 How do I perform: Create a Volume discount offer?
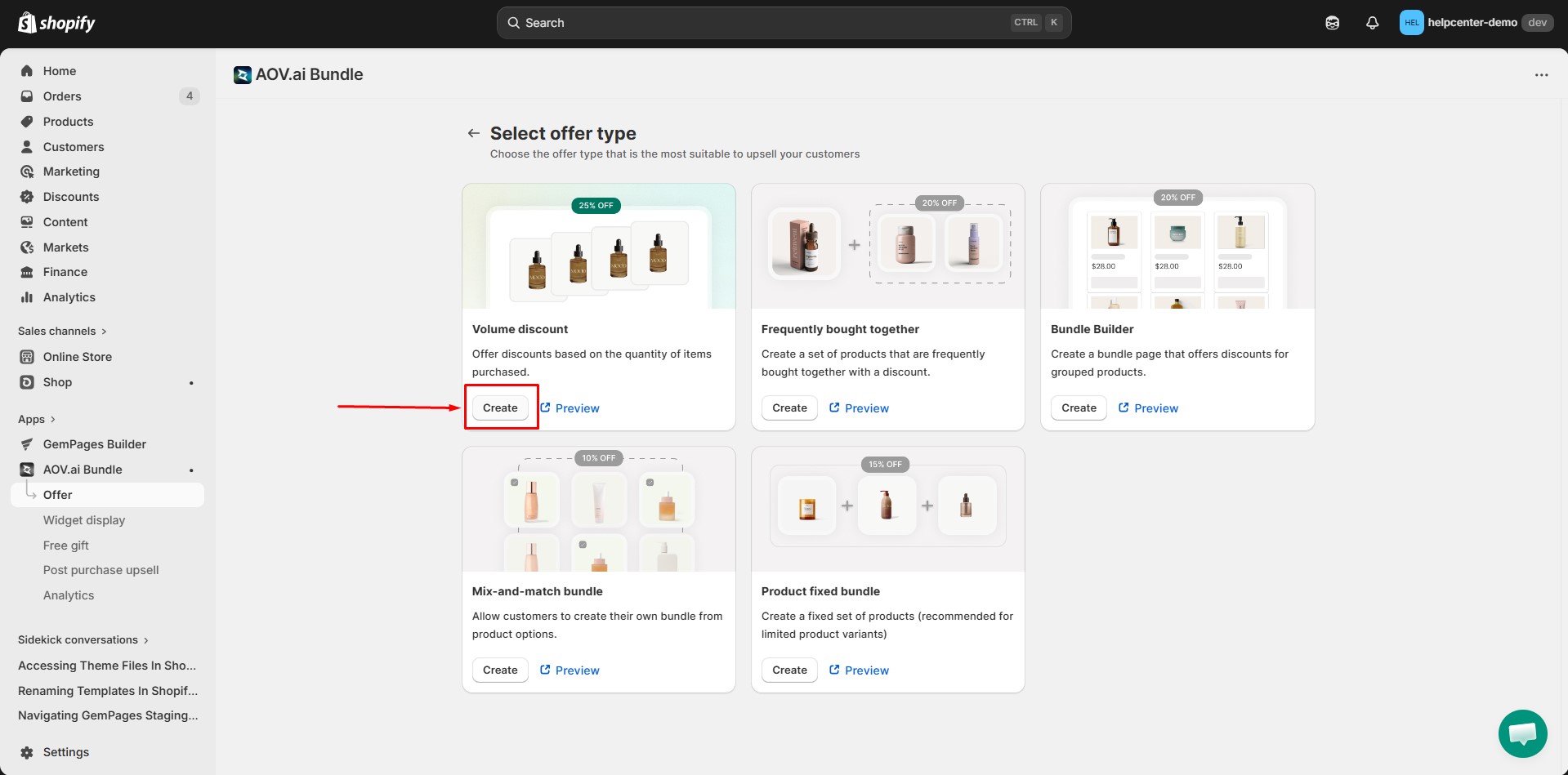click(x=500, y=408)
